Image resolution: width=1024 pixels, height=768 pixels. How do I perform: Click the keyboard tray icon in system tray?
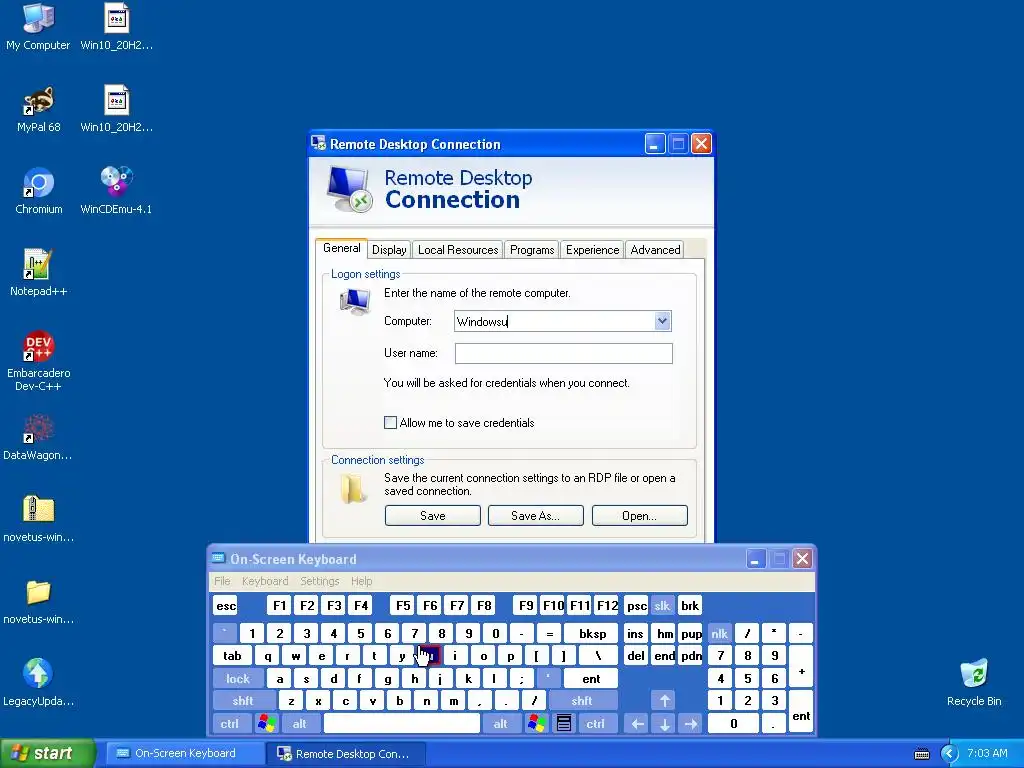click(921, 754)
